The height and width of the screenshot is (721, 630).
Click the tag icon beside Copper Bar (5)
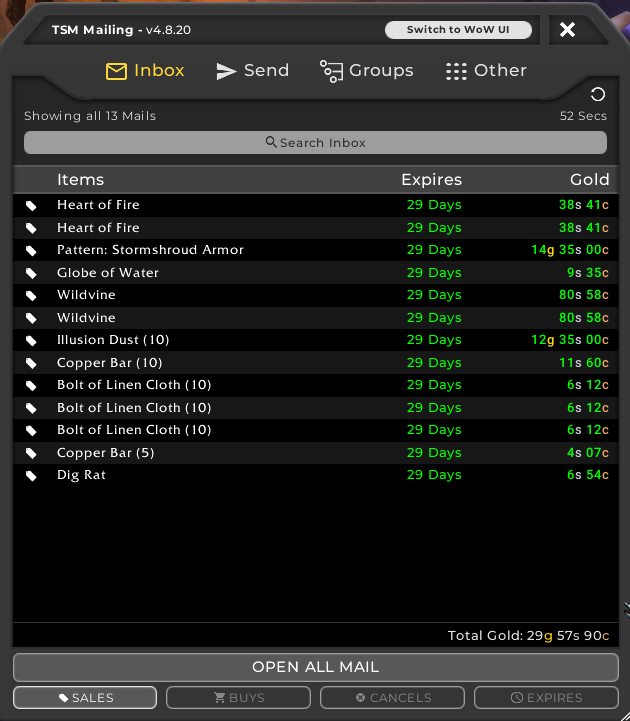click(x=31, y=453)
